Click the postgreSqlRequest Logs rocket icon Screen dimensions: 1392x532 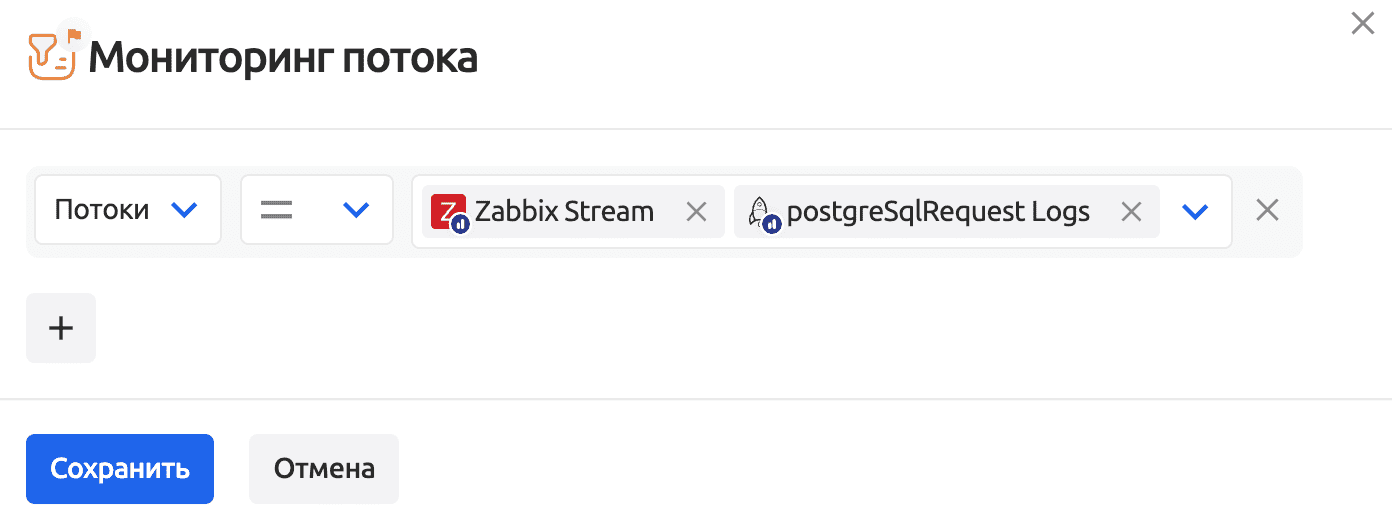(x=760, y=210)
